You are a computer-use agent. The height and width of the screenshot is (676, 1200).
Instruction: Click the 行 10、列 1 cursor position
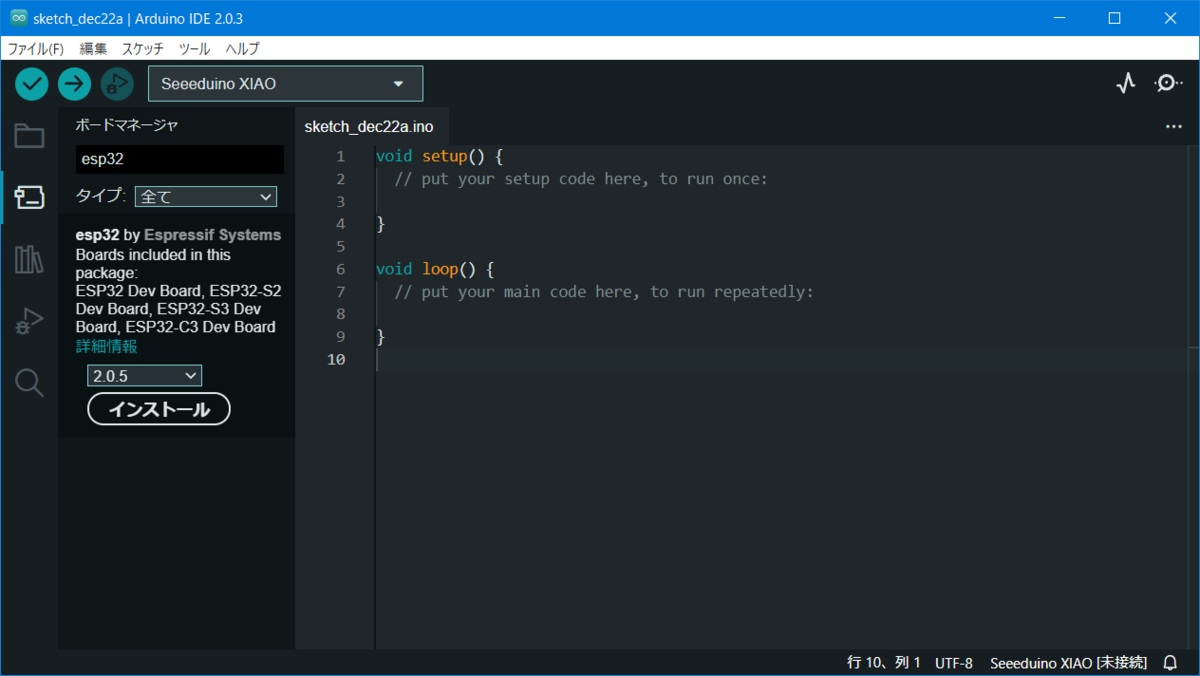pos(884,663)
